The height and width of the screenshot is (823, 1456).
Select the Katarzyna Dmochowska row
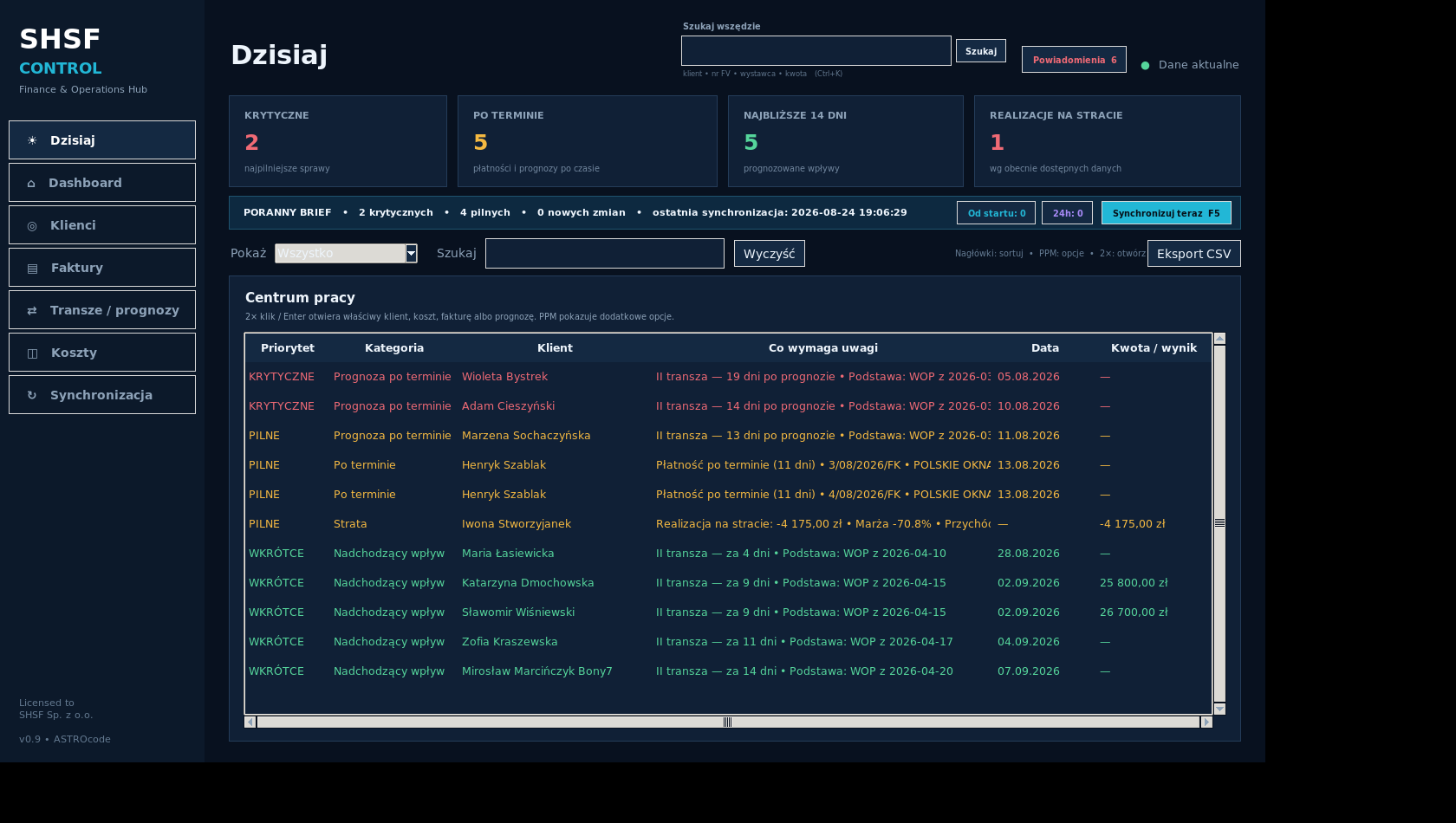(728, 583)
